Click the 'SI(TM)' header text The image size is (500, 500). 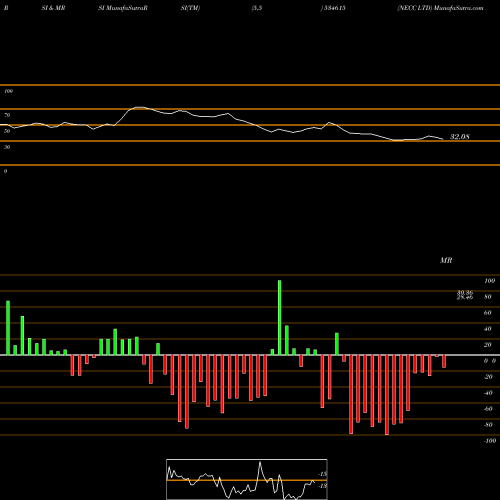(x=190, y=8)
